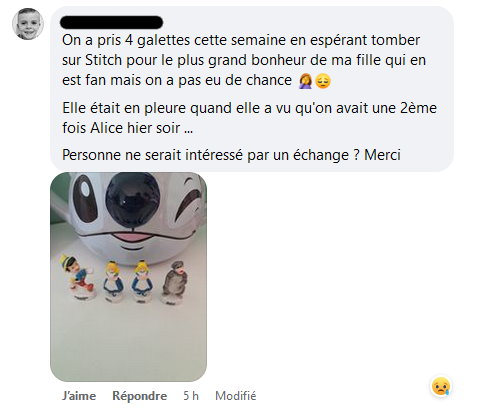The image size is (479, 412).
Task: Click the grey bear figurine
Action: coord(174,283)
